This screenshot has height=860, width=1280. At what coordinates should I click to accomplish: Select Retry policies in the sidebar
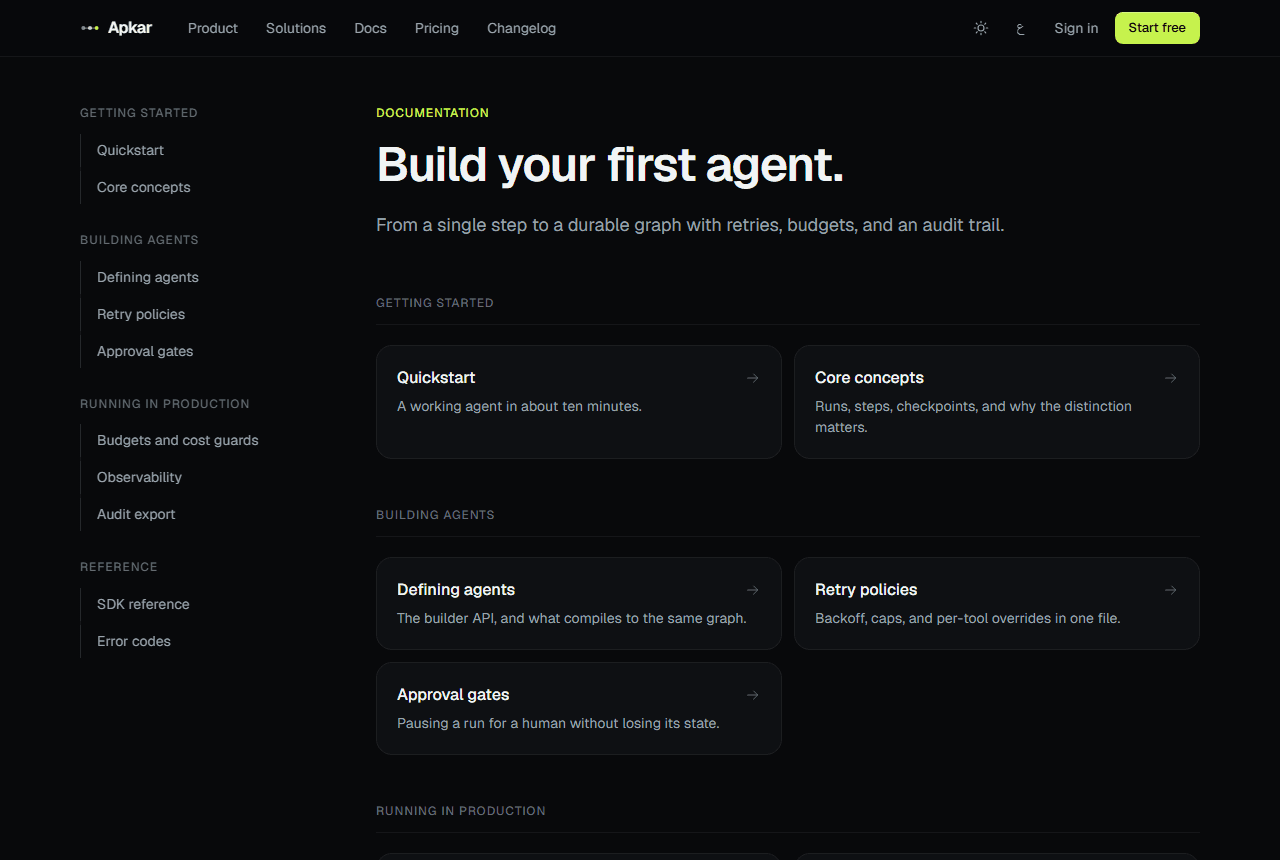click(141, 314)
